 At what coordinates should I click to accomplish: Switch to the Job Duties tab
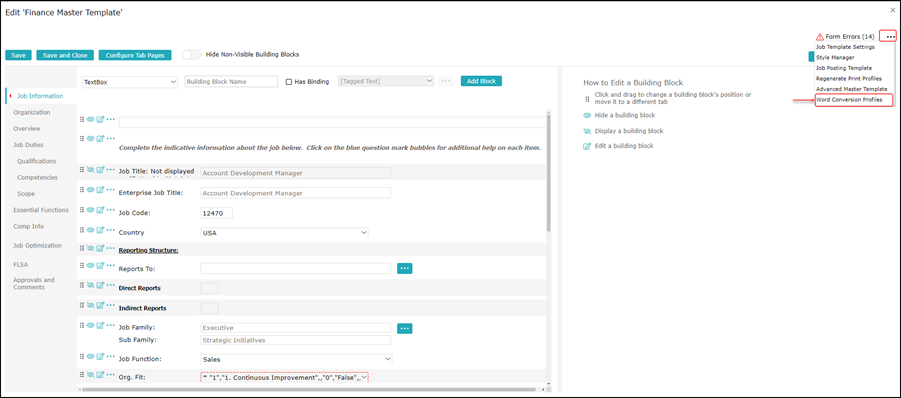[x=28, y=145]
